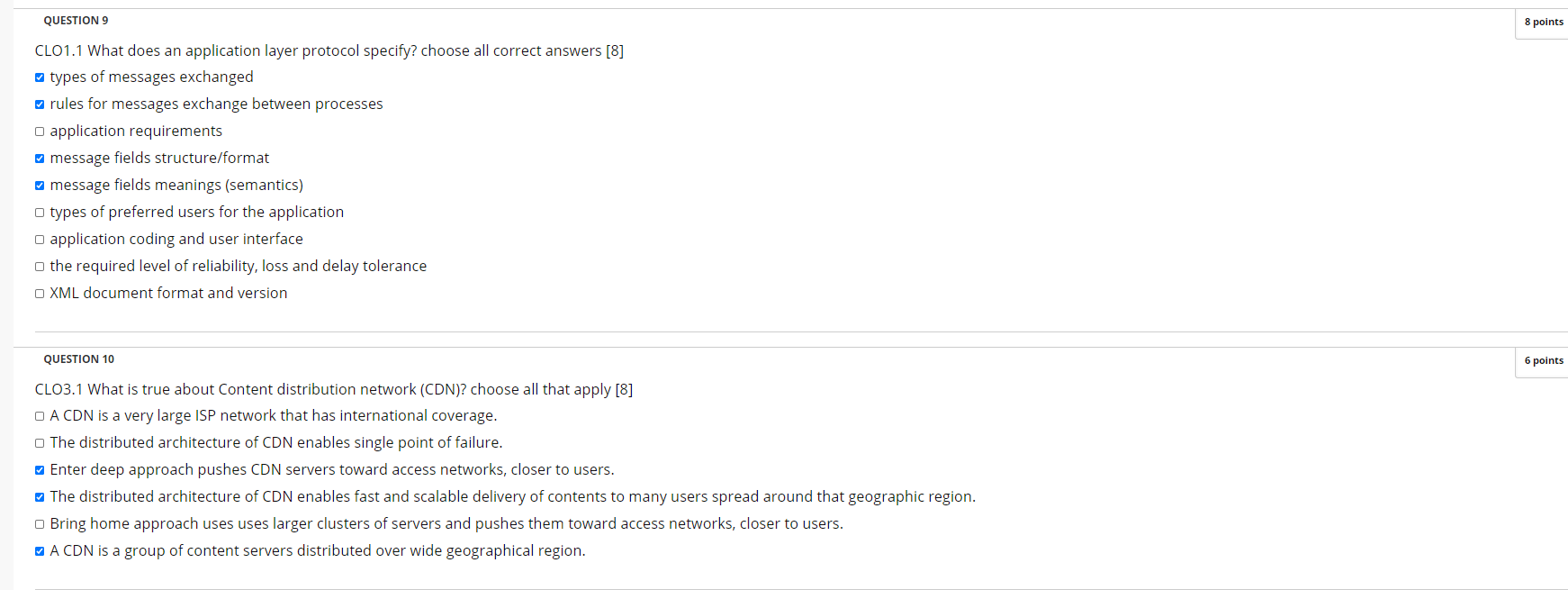Image resolution: width=1568 pixels, height=590 pixels.
Task: Uncheck "rules for messages exchange between processes"
Action: [x=40, y=104]
